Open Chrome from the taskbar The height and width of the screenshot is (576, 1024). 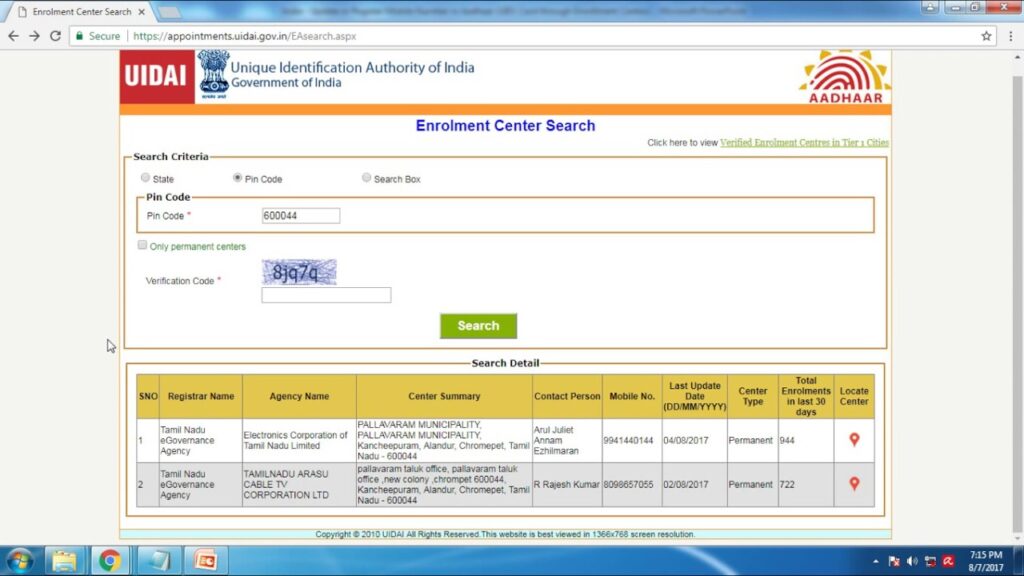pyautogui.click(x=110, y=561)
